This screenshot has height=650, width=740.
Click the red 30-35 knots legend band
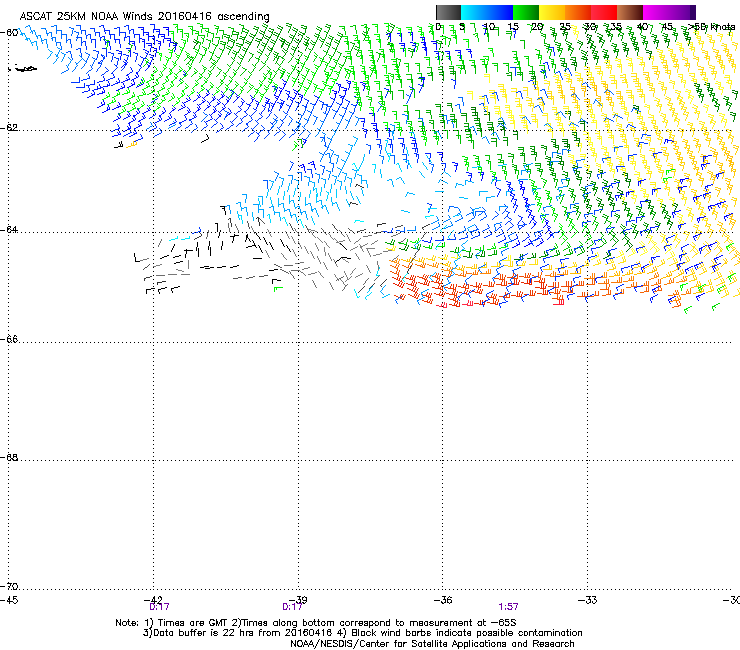(604, 12)
